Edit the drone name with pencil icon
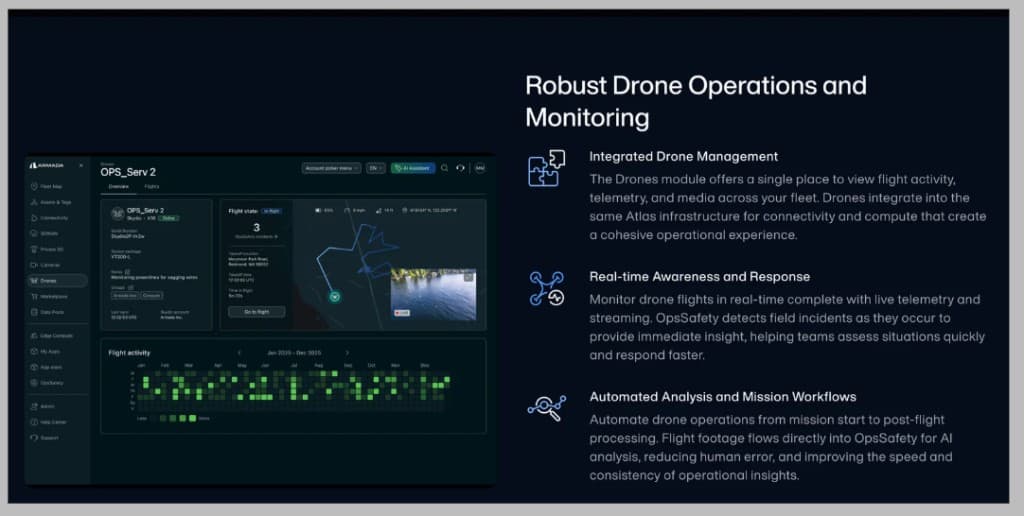 point(127,272)
